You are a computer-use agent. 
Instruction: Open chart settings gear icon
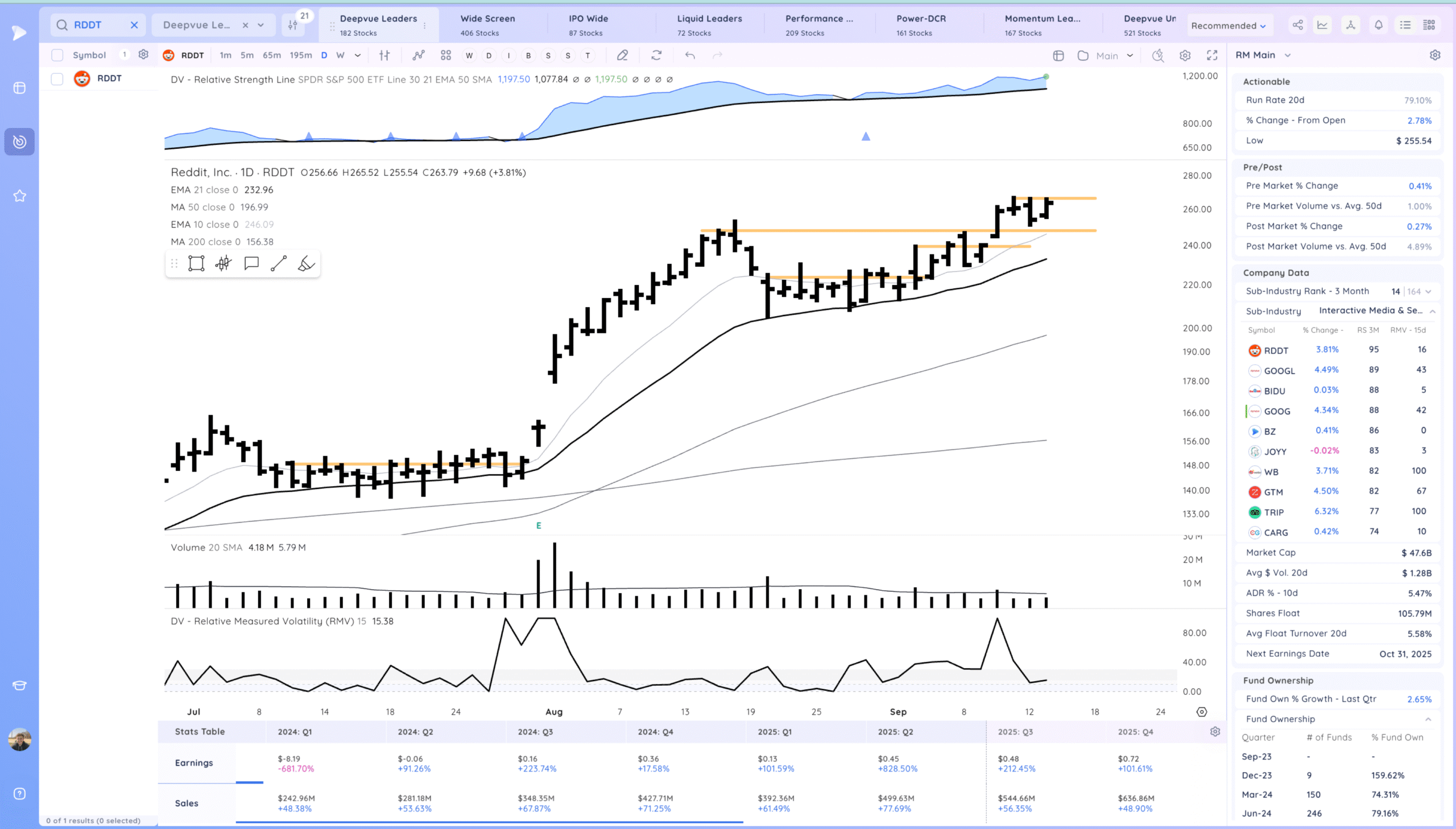click(1185, 55)
